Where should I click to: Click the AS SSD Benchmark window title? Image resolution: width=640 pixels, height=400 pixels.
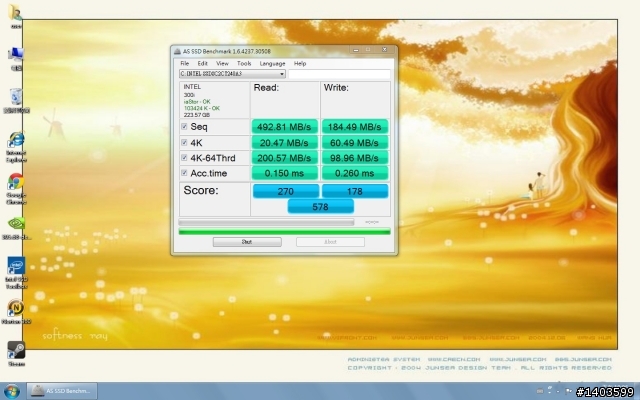click(227, 51)
